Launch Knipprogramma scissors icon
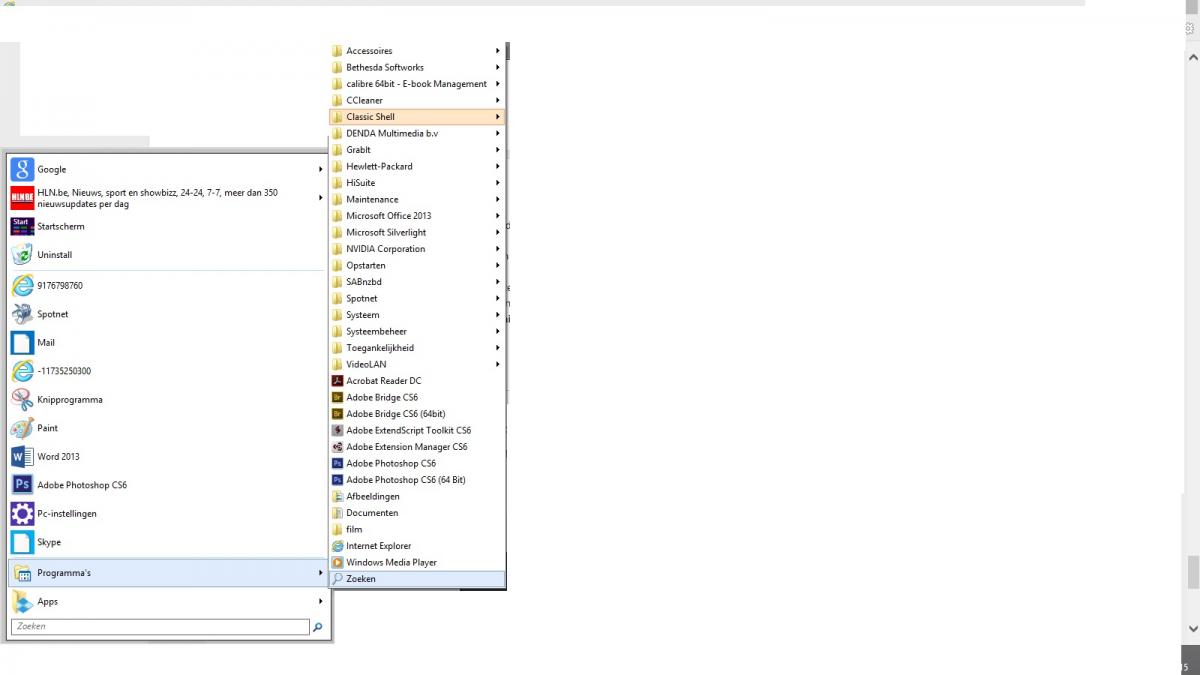The width and height of the screenshot is (1200, 675). pyautogui.click(x=22, y=399)
